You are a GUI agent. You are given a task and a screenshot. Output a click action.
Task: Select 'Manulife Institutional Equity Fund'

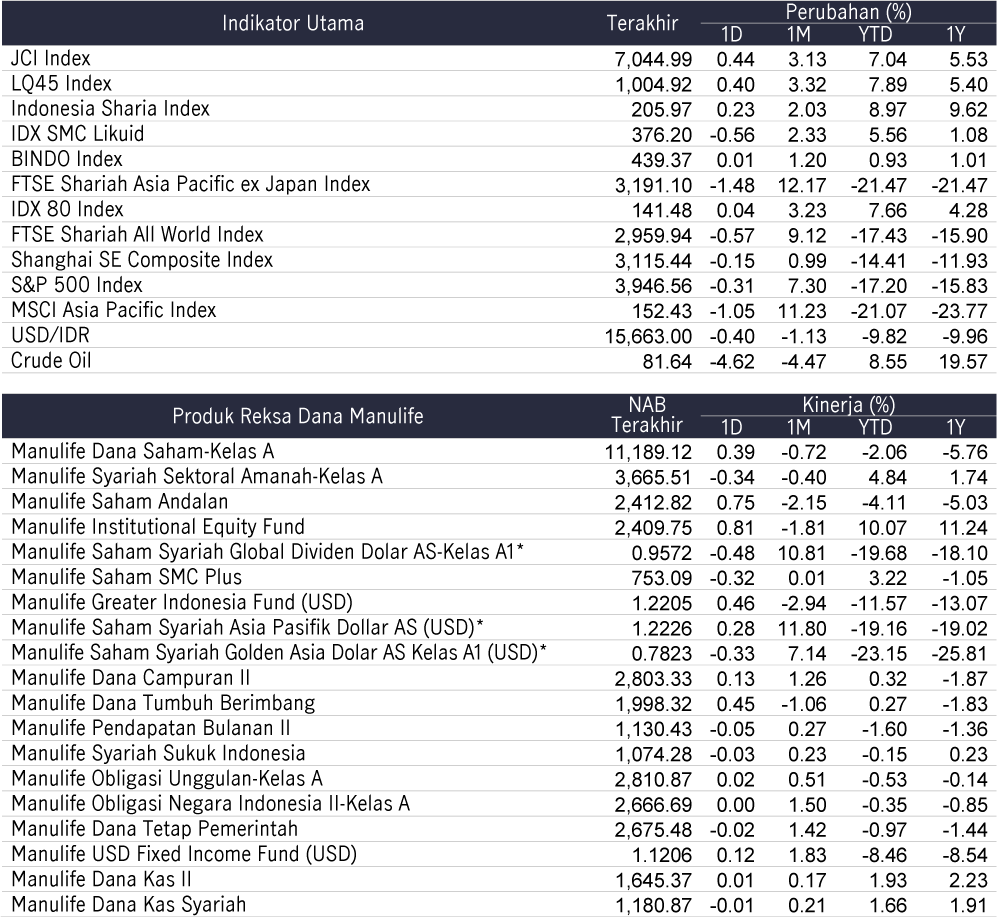[x=158, y=527]
